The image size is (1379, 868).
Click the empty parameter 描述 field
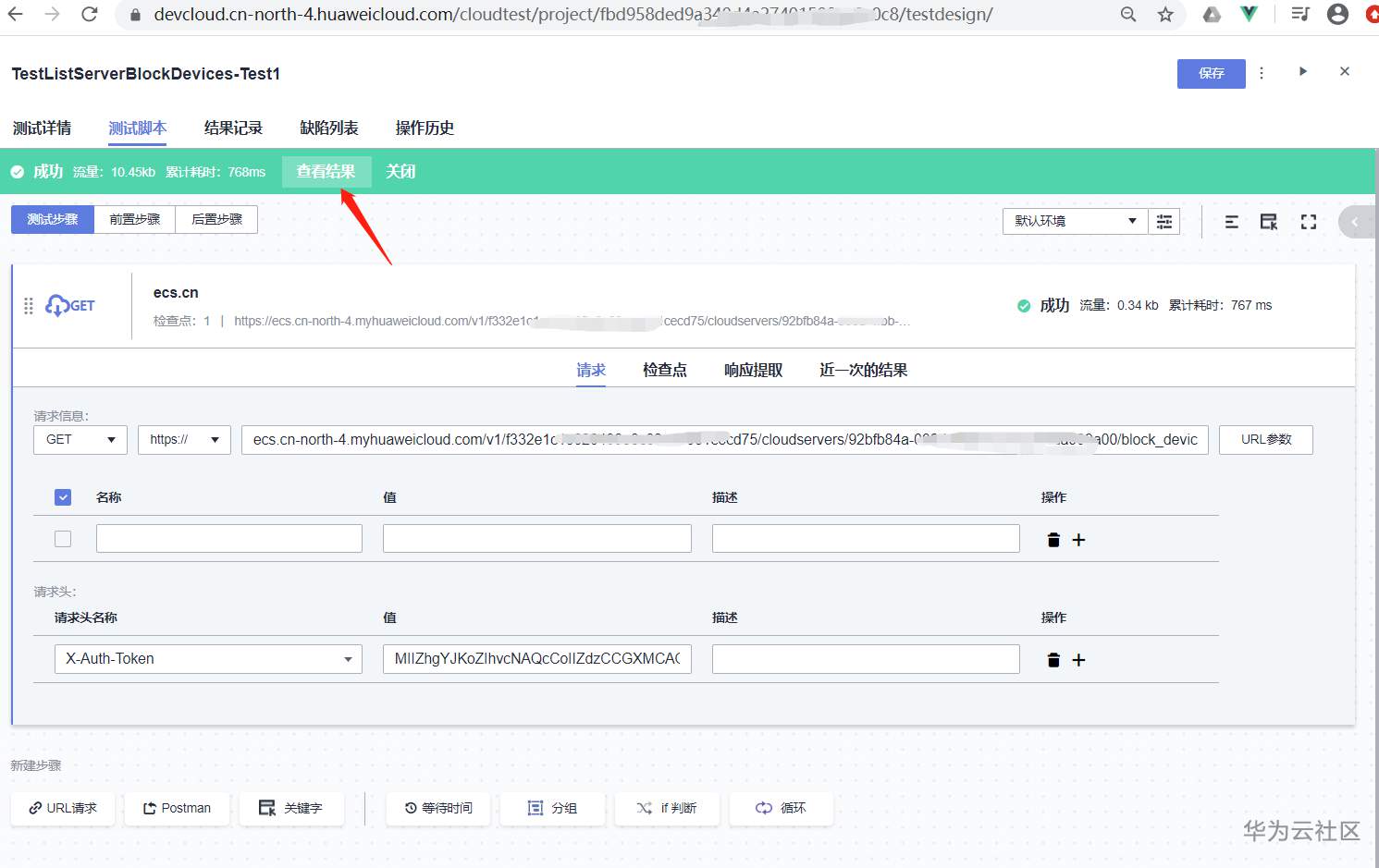(866, 539)
